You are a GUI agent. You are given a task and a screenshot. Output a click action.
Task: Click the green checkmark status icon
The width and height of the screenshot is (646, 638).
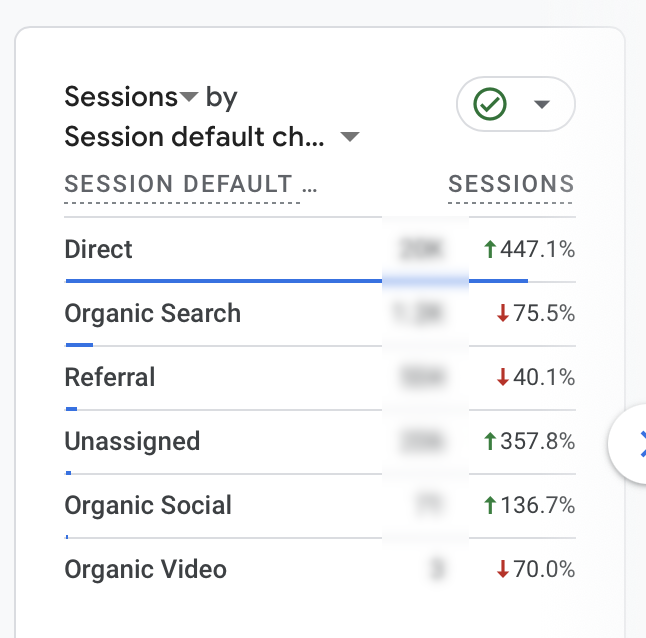click(x=491, y=104)
